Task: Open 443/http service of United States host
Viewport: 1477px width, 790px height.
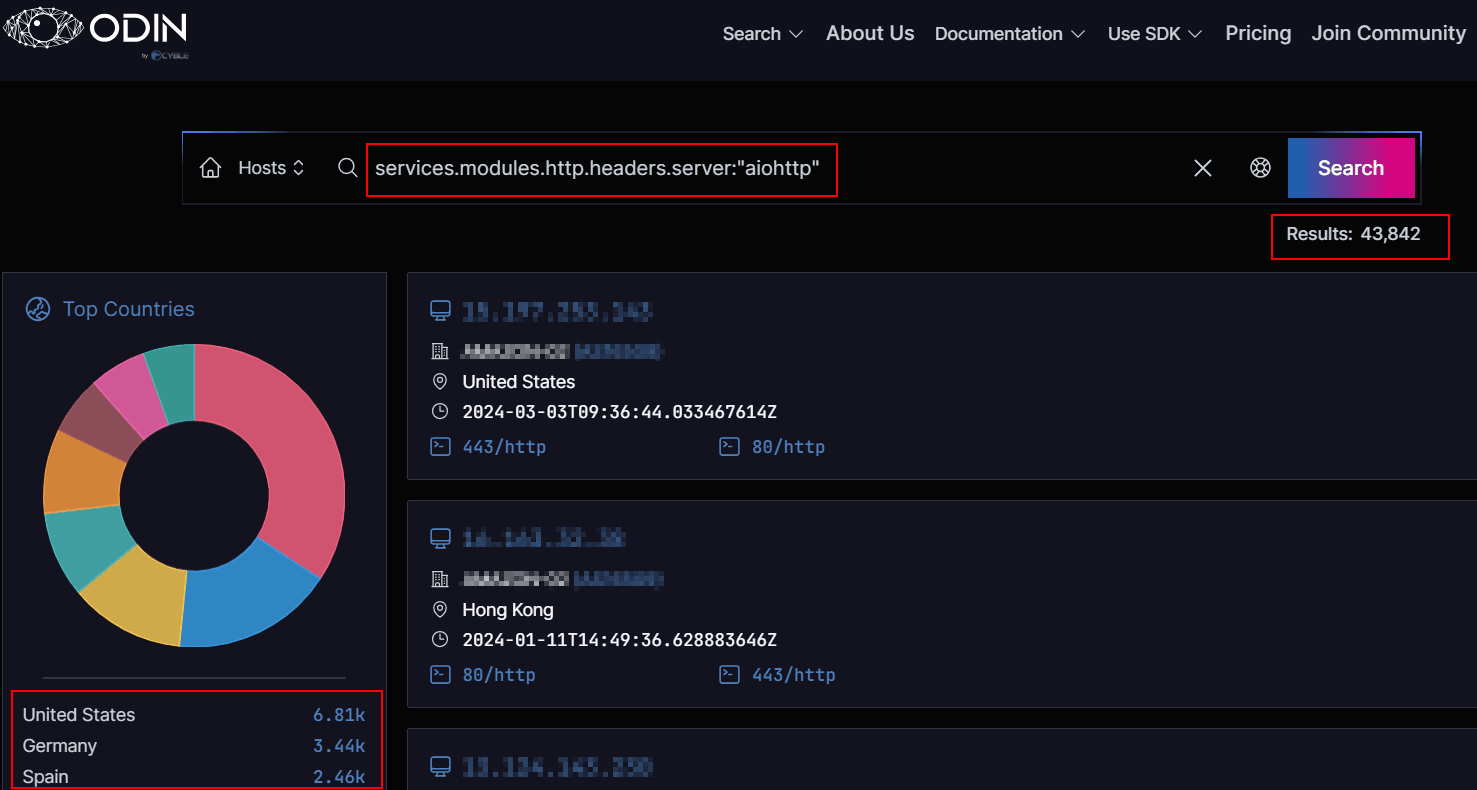Action: pyautogui.click(x=504, y=447)
